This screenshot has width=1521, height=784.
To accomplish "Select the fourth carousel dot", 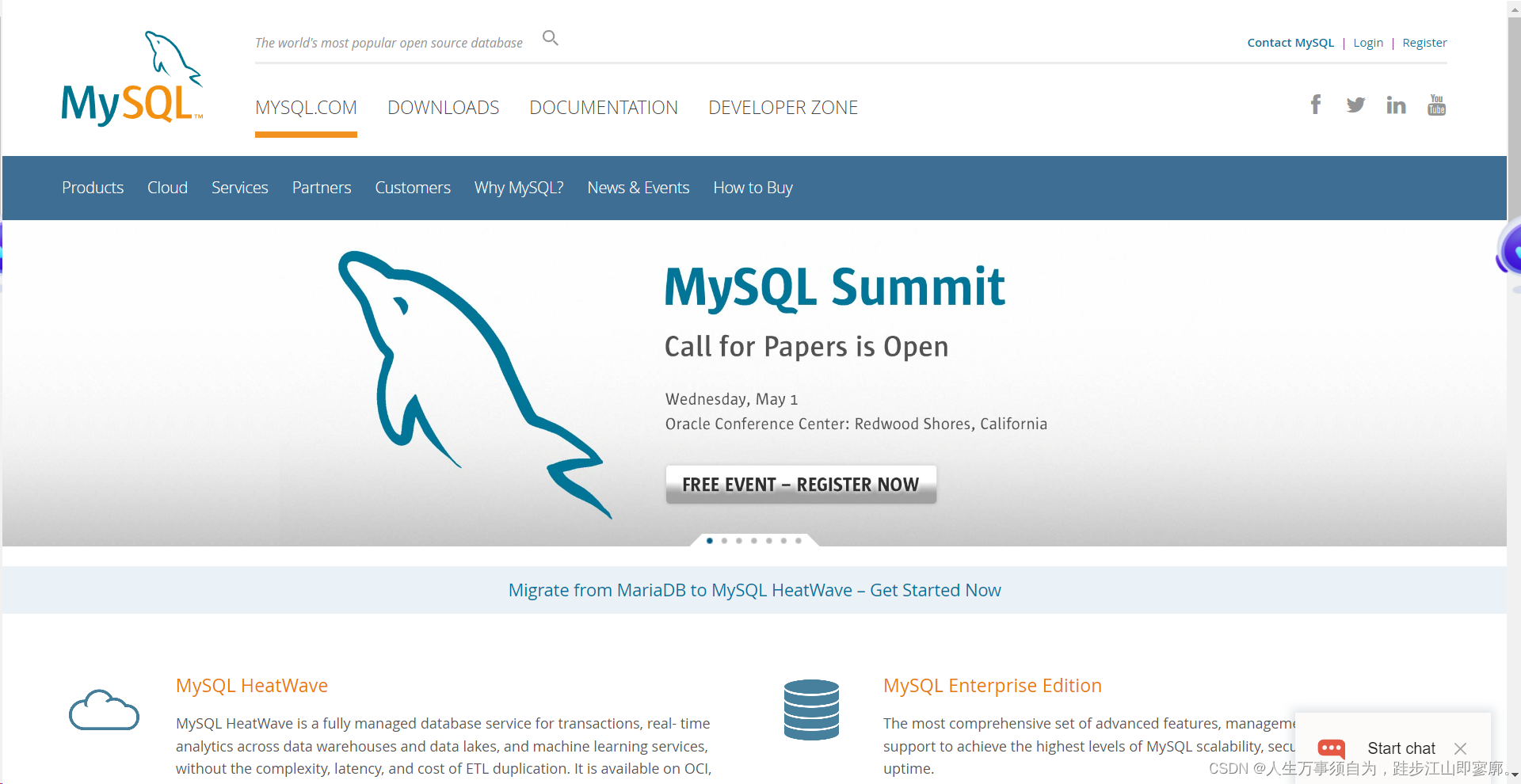I will click(x=754, y=541).
